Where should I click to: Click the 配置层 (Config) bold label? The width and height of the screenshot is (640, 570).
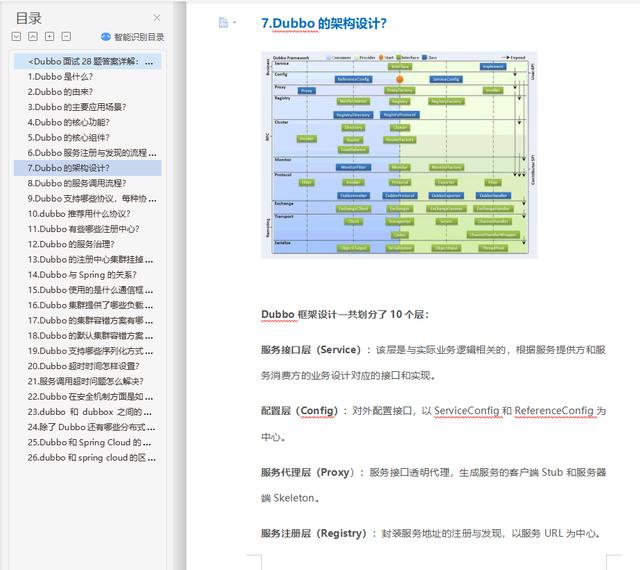tap(300, 411)
